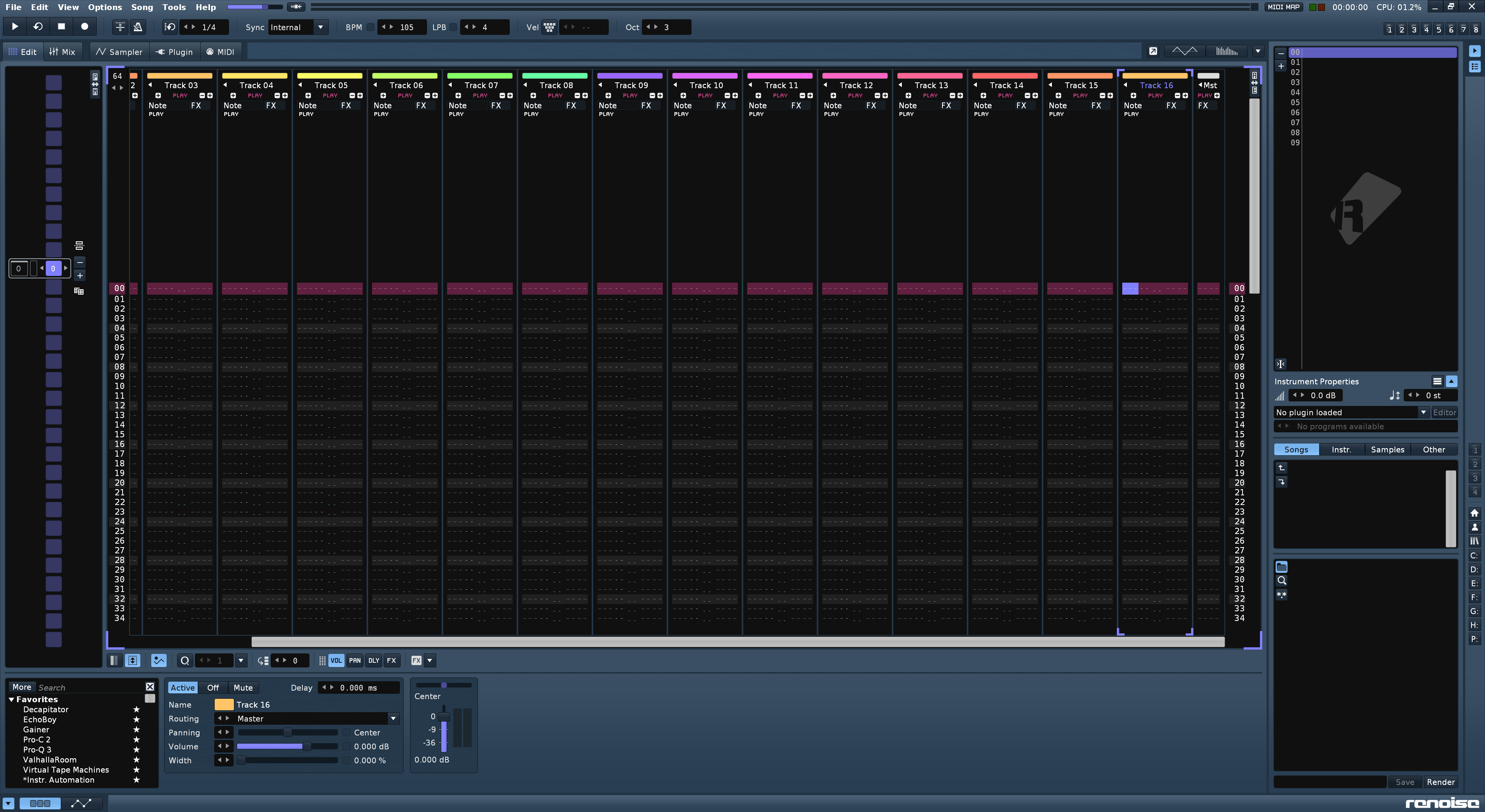Click the Render button
Image resolution: width=1485 pixels, height=812 pixels.
[x=1440, y=782]
